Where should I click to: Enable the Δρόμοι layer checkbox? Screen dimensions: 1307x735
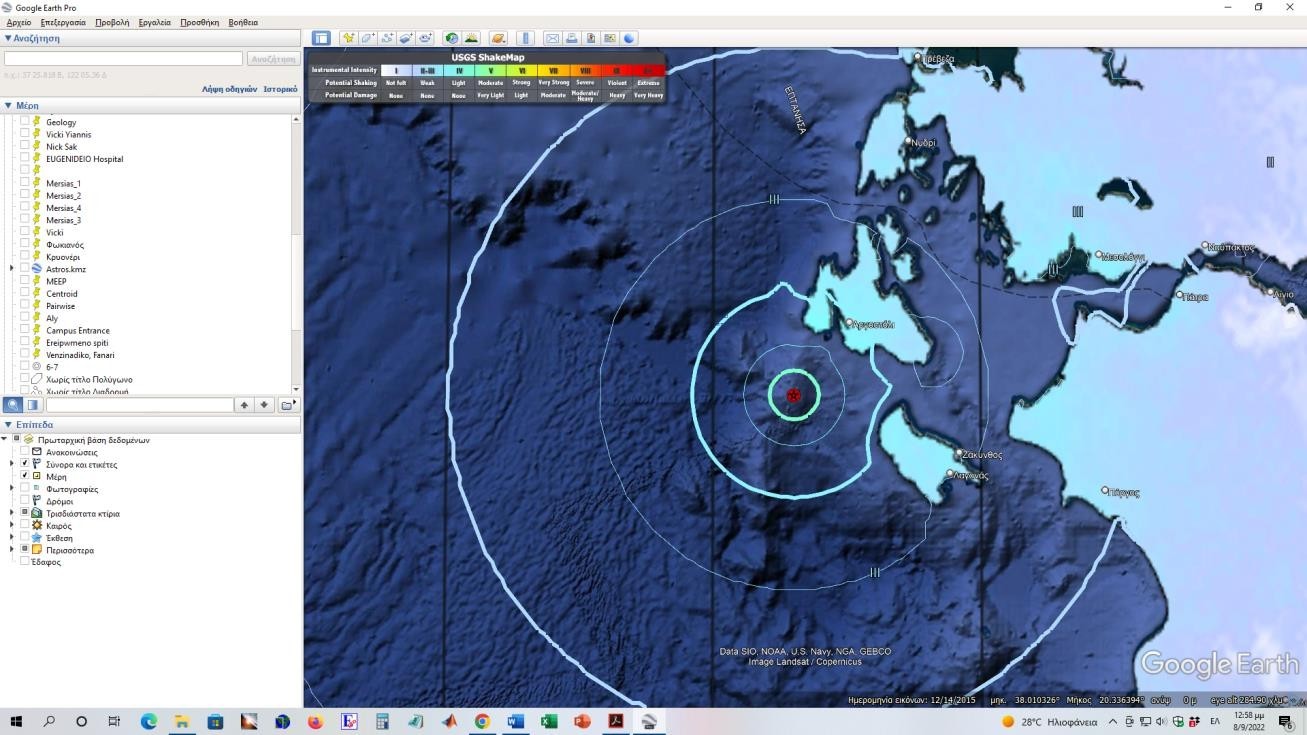click(x=25, y=501)
